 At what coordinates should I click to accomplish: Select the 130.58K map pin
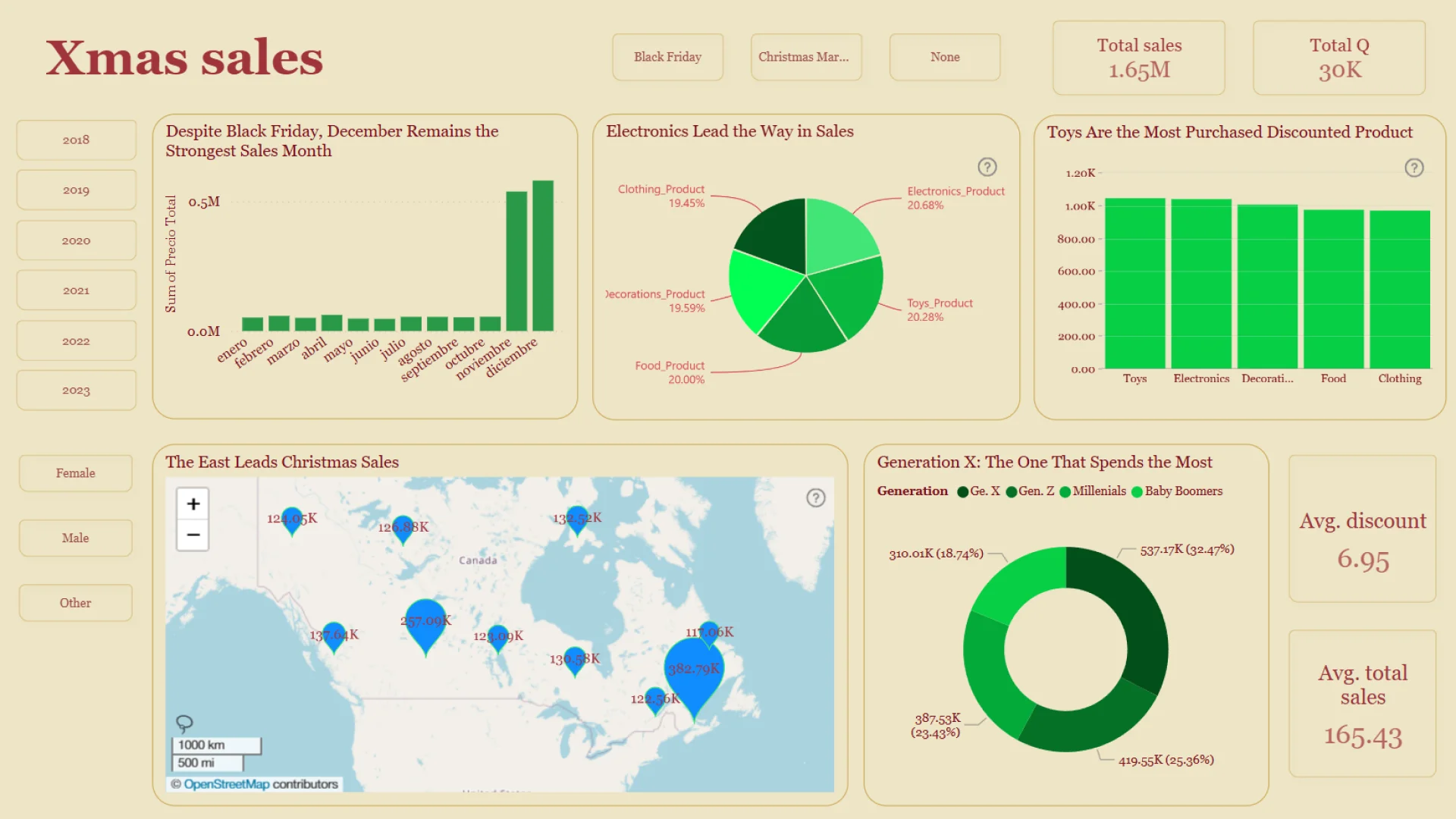[575, 661]
